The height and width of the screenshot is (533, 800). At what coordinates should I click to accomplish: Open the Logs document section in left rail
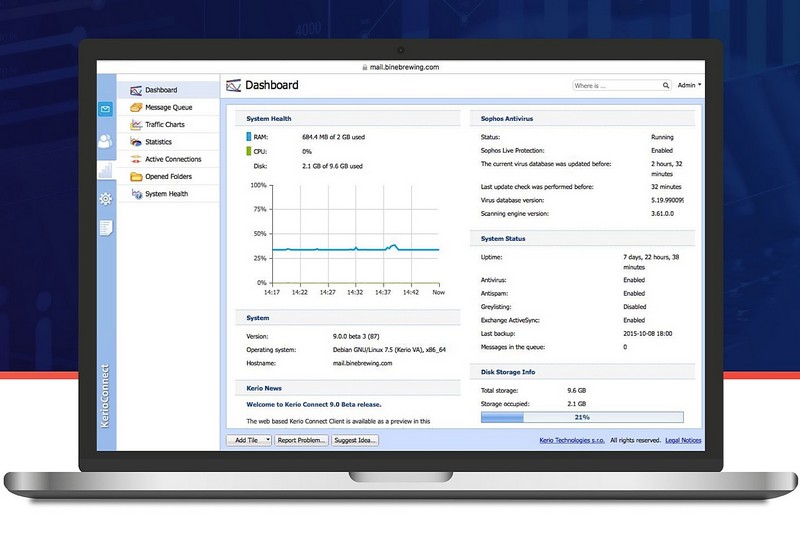click(106, 228)
